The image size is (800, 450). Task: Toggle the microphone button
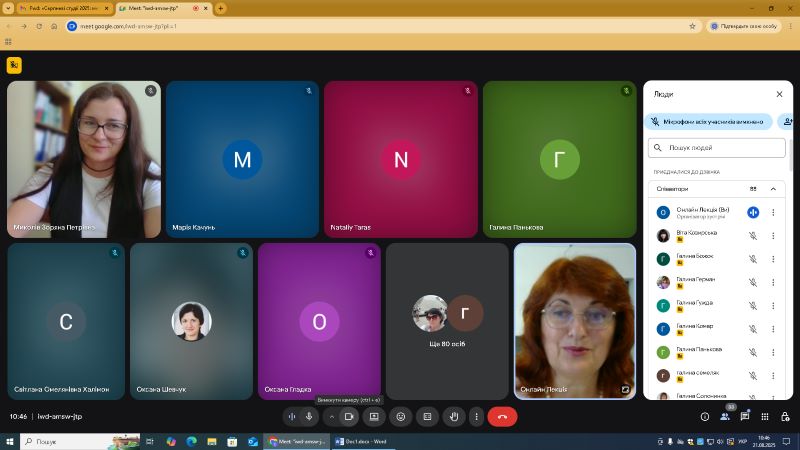tap(309, 416)
